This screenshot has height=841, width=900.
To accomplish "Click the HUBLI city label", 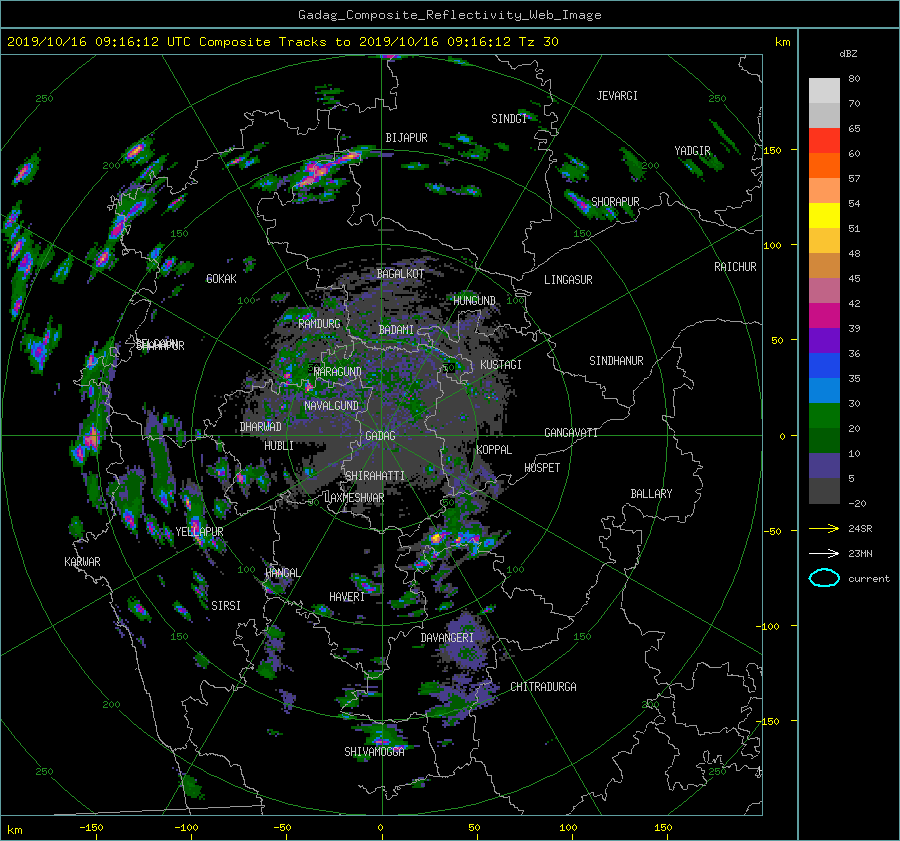I will pyautogui.click(x=278, y=446).
